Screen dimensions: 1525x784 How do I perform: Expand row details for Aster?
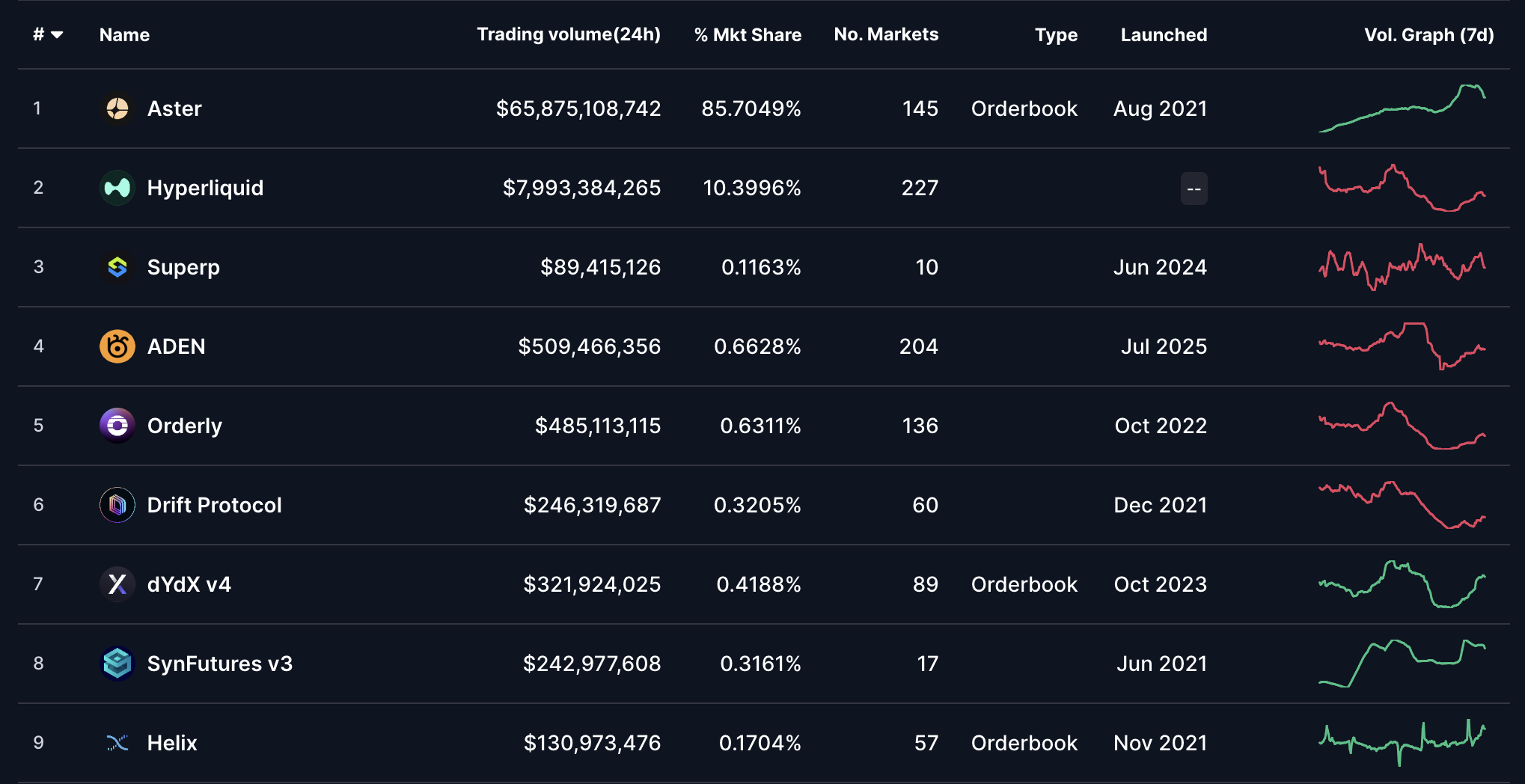[174, 108]
